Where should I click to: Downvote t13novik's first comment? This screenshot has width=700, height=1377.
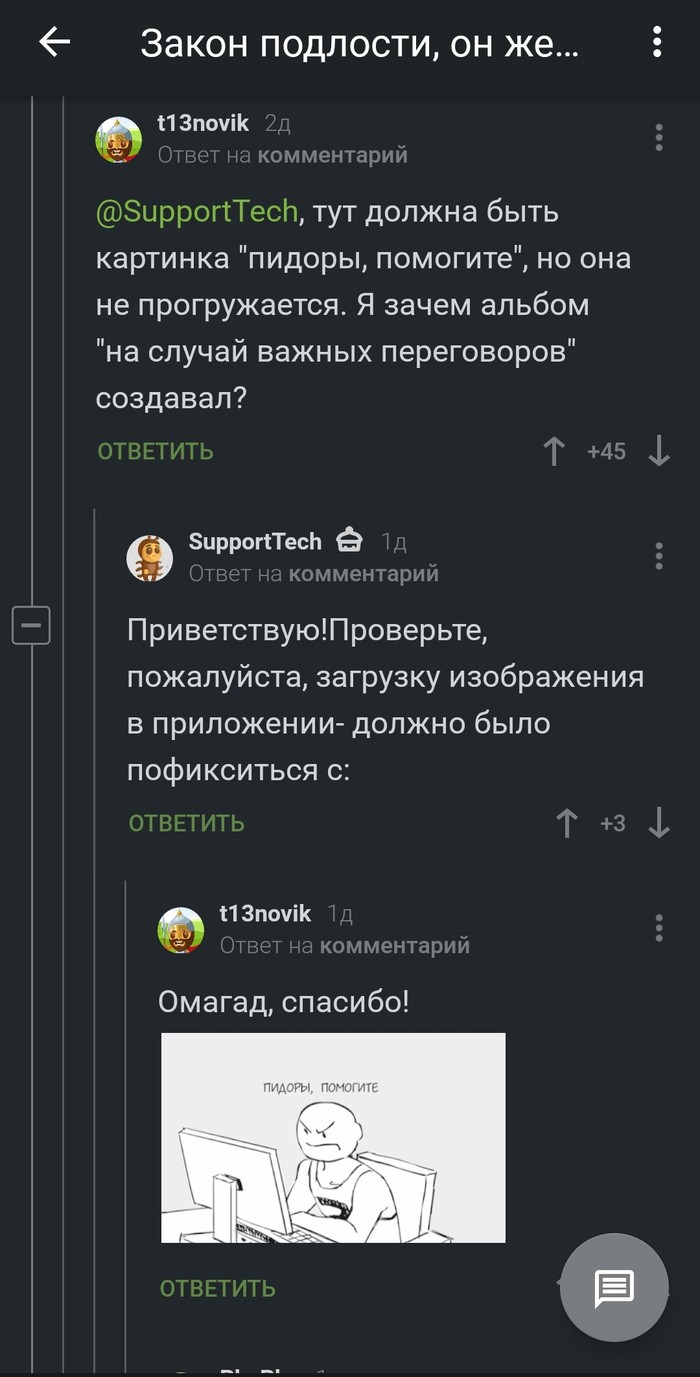[x=657, y=451]
